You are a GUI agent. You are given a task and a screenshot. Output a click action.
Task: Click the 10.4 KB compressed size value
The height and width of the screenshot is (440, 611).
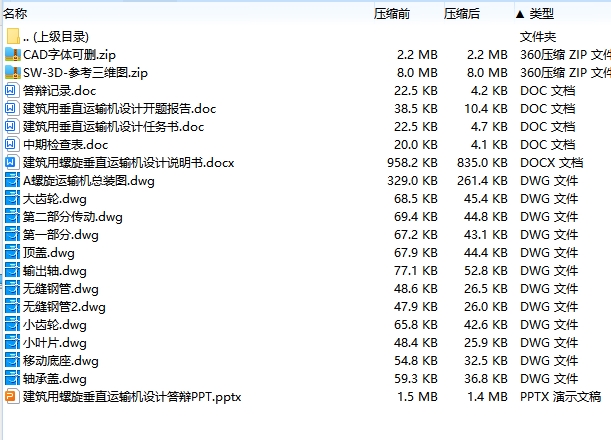pyautogui.click(x=486, y=108)
